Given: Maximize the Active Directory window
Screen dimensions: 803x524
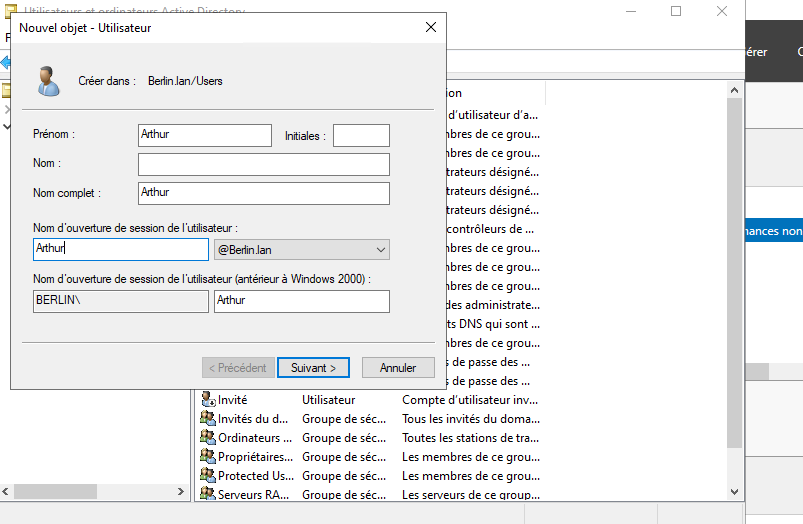Looking at the screenshot, I should point(676,11).
